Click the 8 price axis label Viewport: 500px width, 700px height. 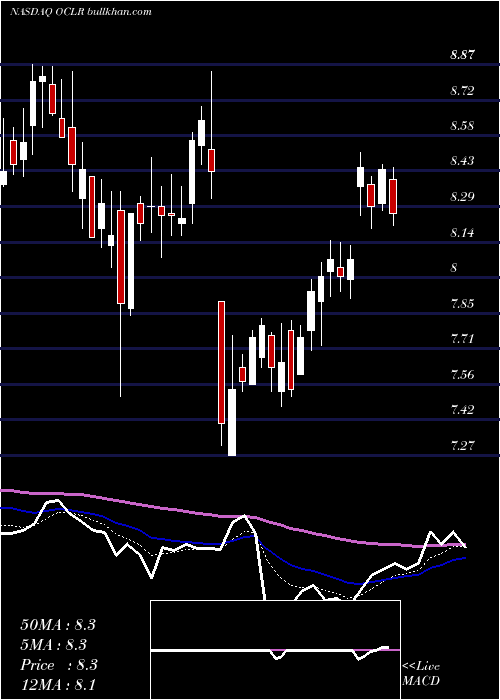[x=454, y=268]
